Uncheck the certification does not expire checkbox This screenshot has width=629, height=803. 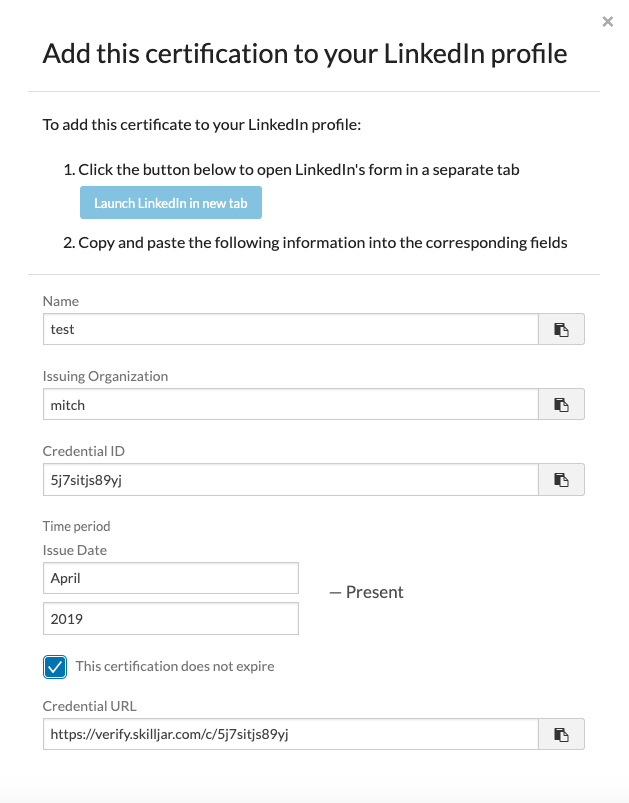click(x=55, y=667)
